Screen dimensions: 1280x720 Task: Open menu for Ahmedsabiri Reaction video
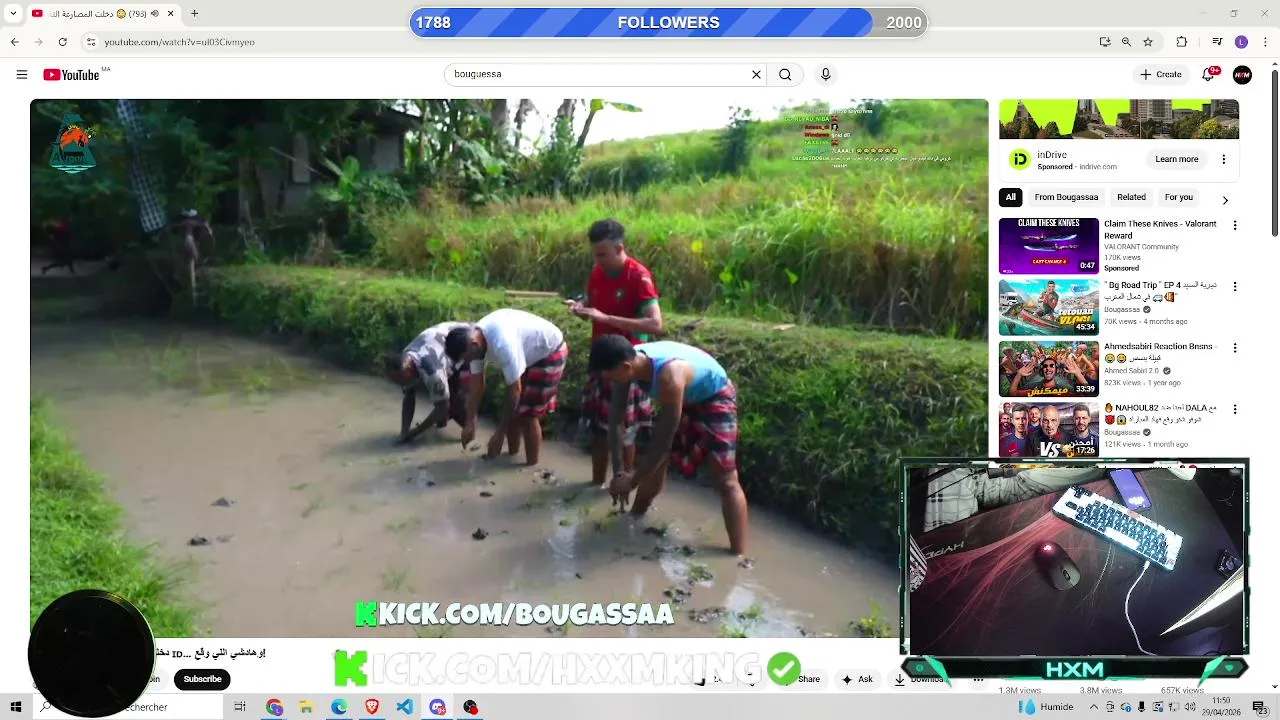pos(1235,348)
